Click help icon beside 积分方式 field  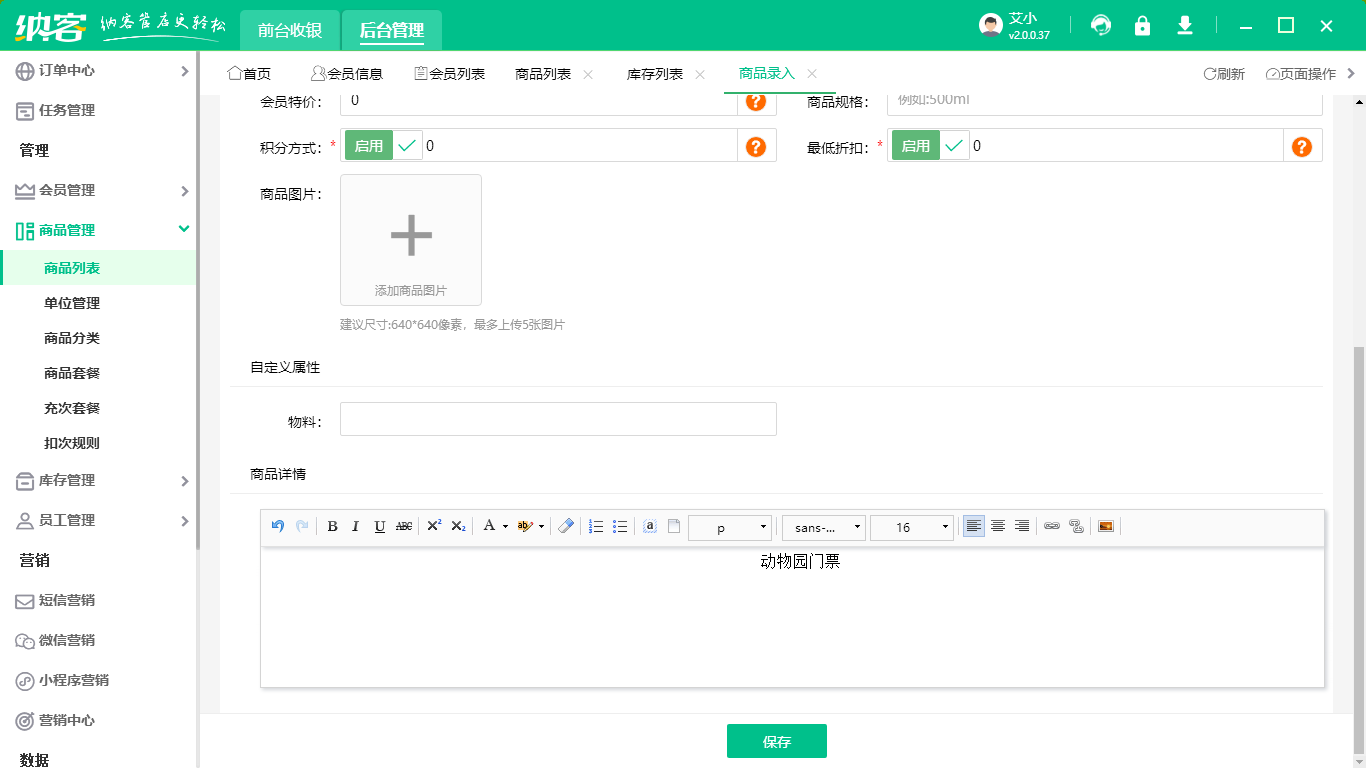click(x=756, y=147)
